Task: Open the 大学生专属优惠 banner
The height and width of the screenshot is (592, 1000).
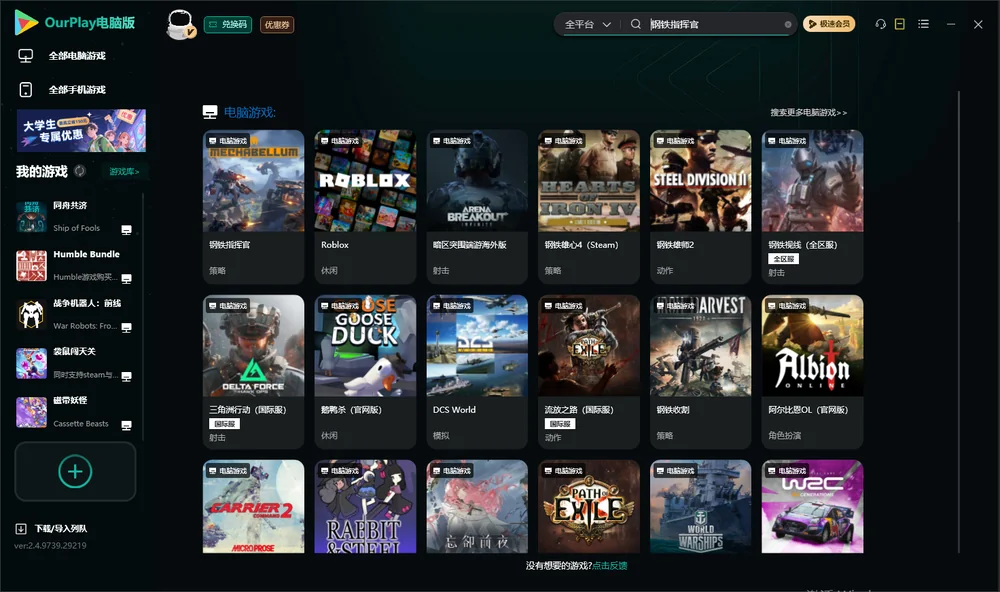Action: point(81,130)
